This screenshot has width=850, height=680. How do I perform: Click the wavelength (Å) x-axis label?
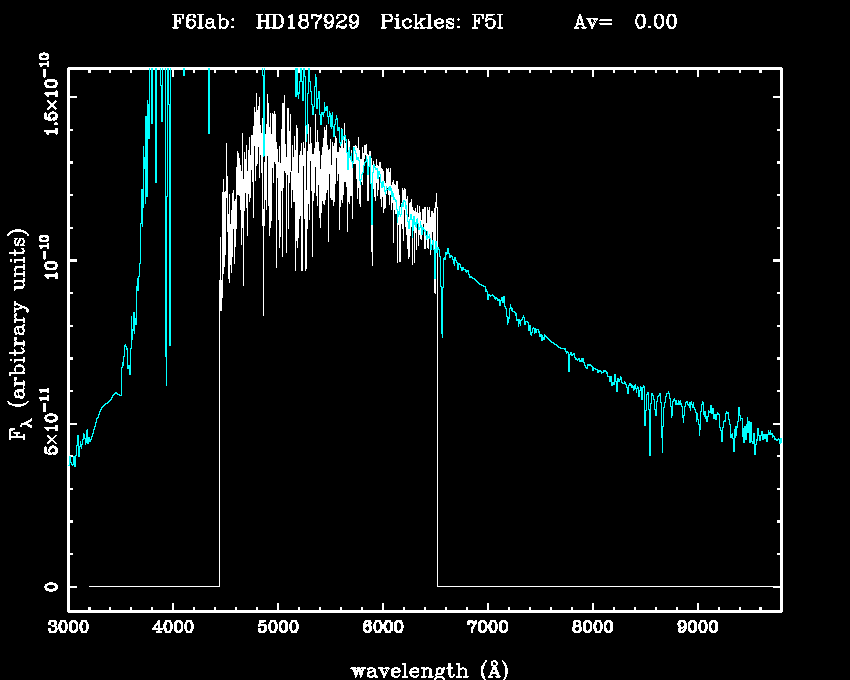pos(426,668)
